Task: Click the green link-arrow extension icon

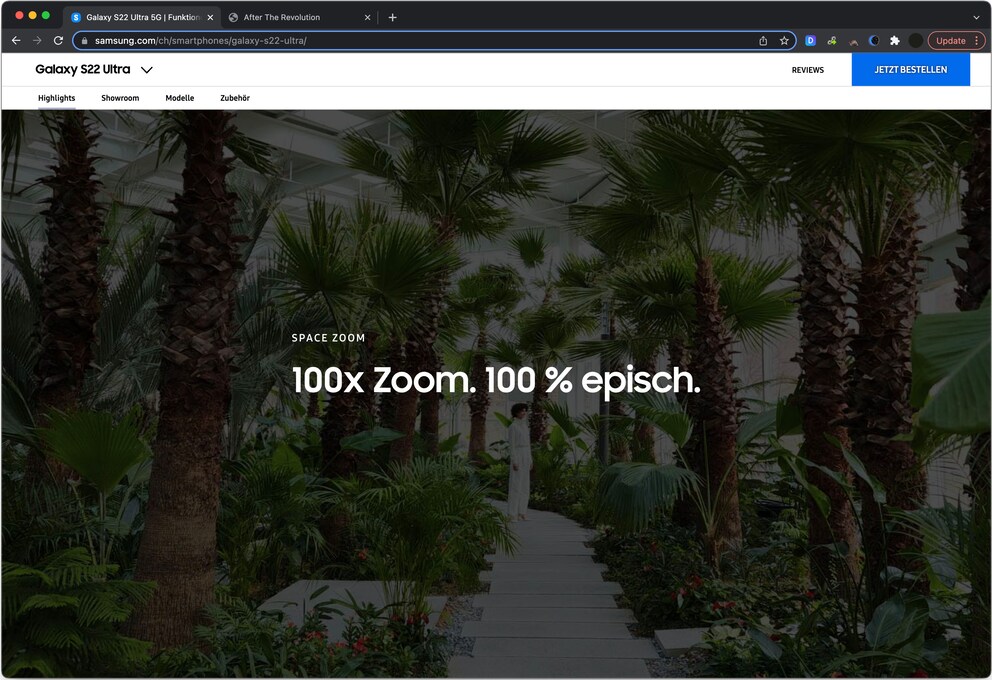Action: tap(832, 40)
